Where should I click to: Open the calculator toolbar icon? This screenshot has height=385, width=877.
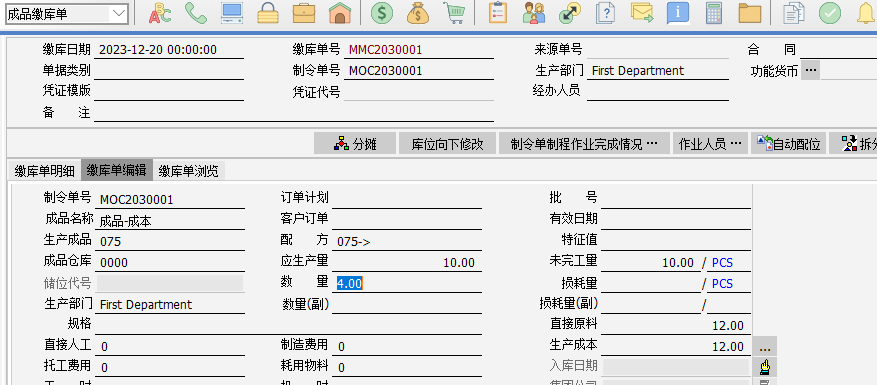pyautogui.click(x=714, y=13)
